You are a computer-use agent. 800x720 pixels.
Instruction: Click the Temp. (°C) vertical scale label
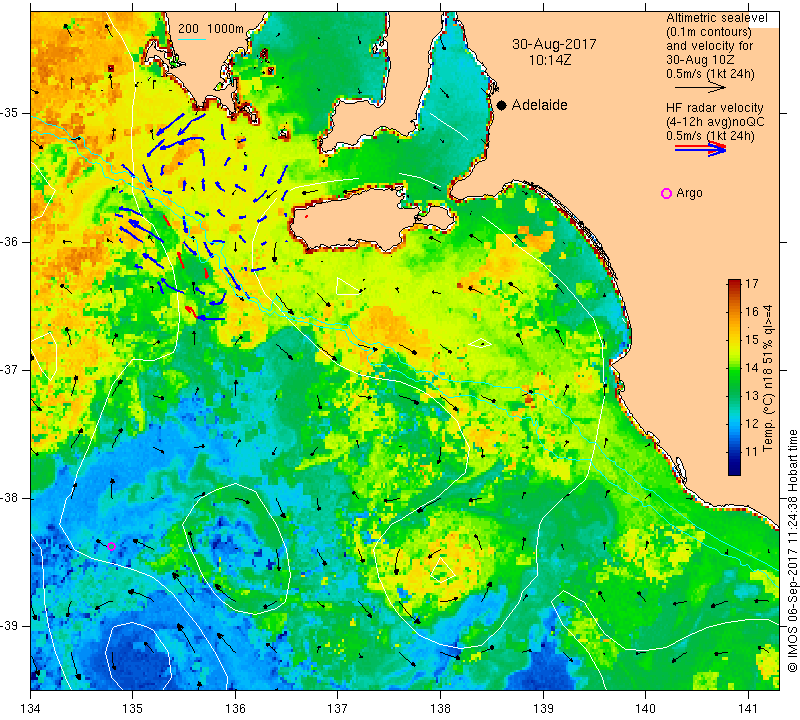tap(768, 378)
